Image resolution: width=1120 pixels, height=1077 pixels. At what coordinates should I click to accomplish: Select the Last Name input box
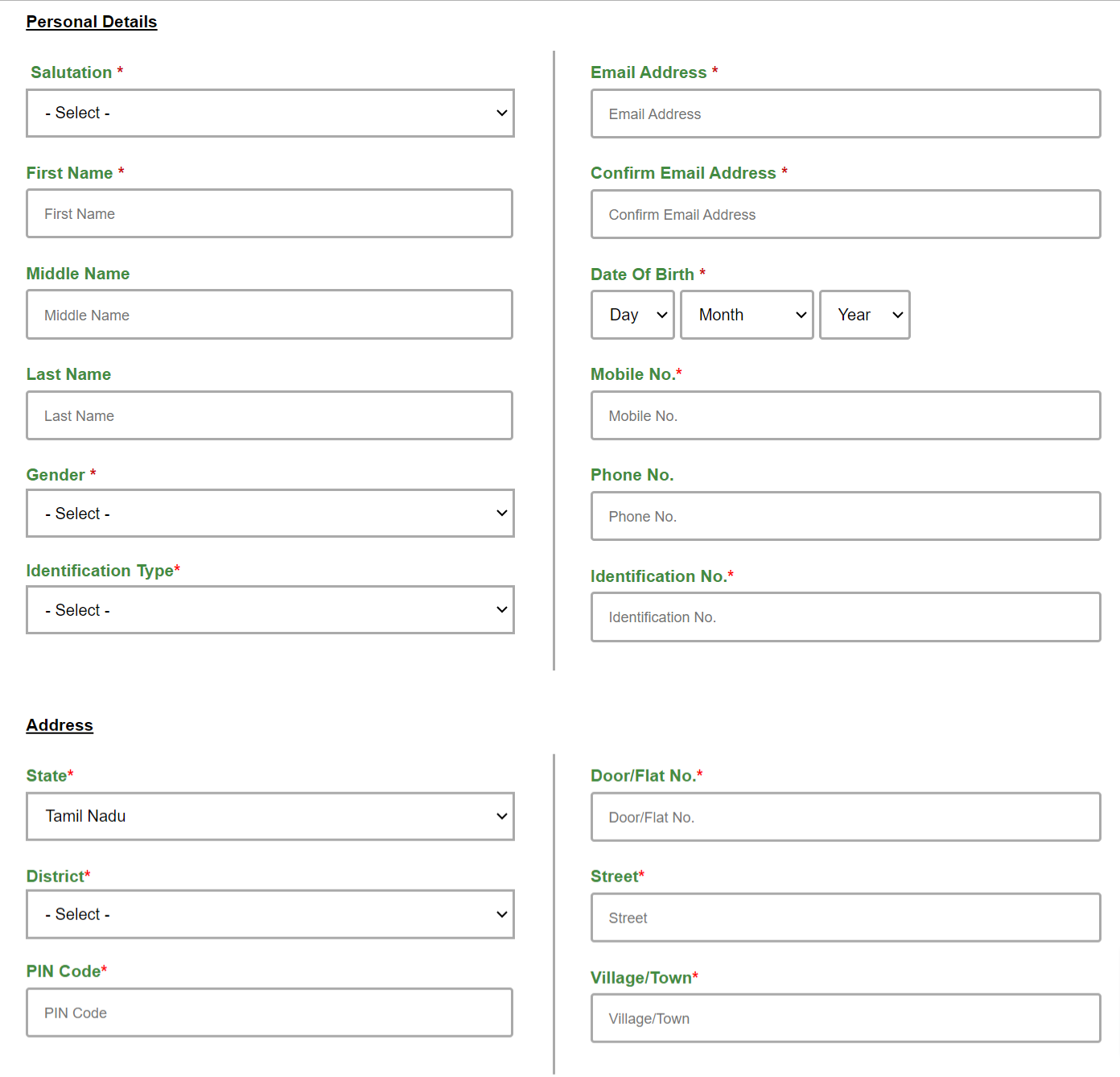pos(270,415)
